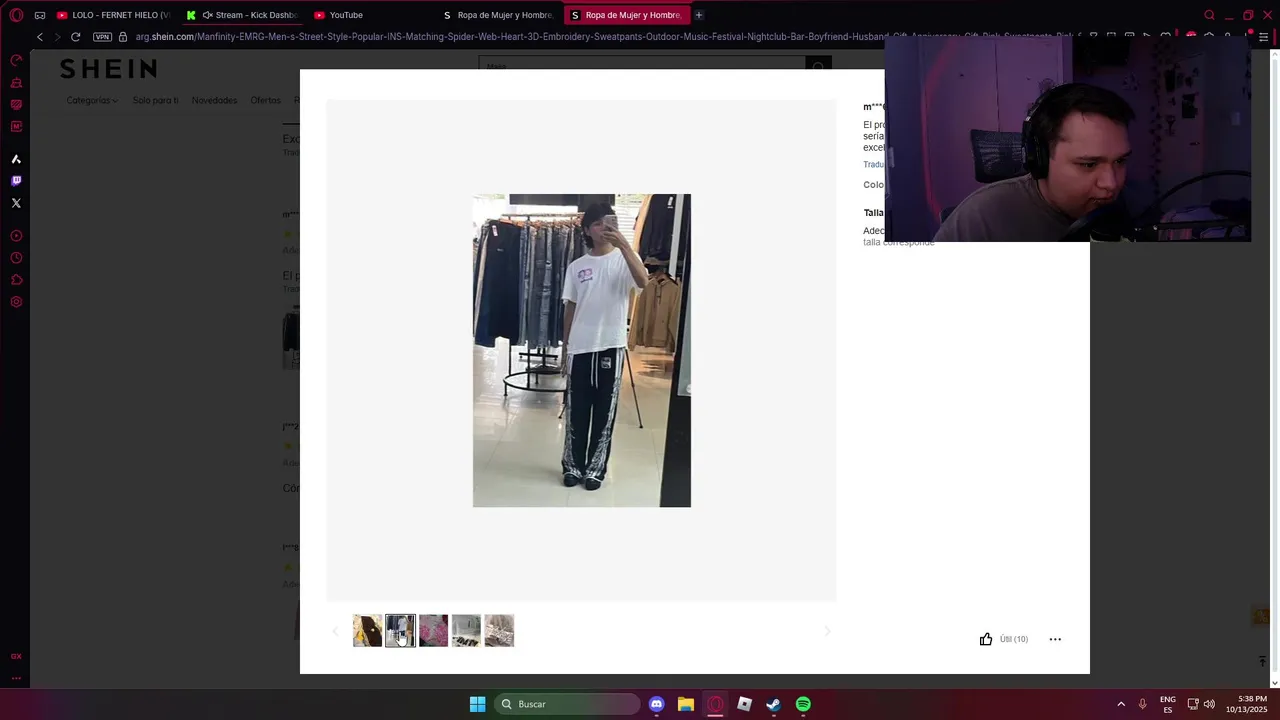
Task: Open File Explorer from the taskbar
Action: pyautogui.click(x=685, y=704)
